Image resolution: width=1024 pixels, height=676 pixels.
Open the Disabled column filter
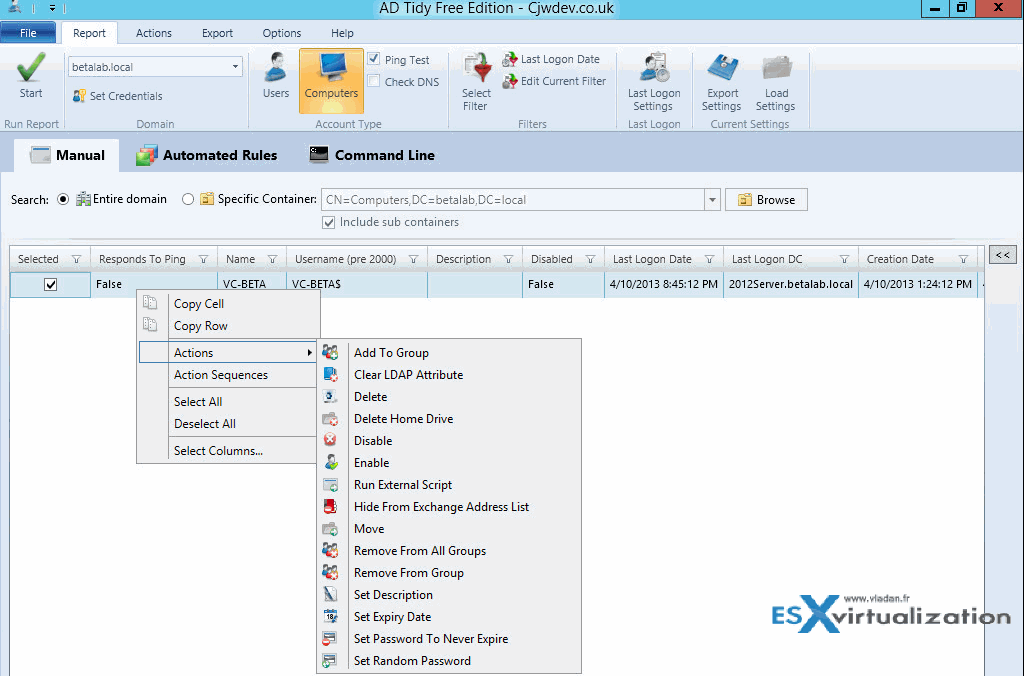[x=590, y=259]
